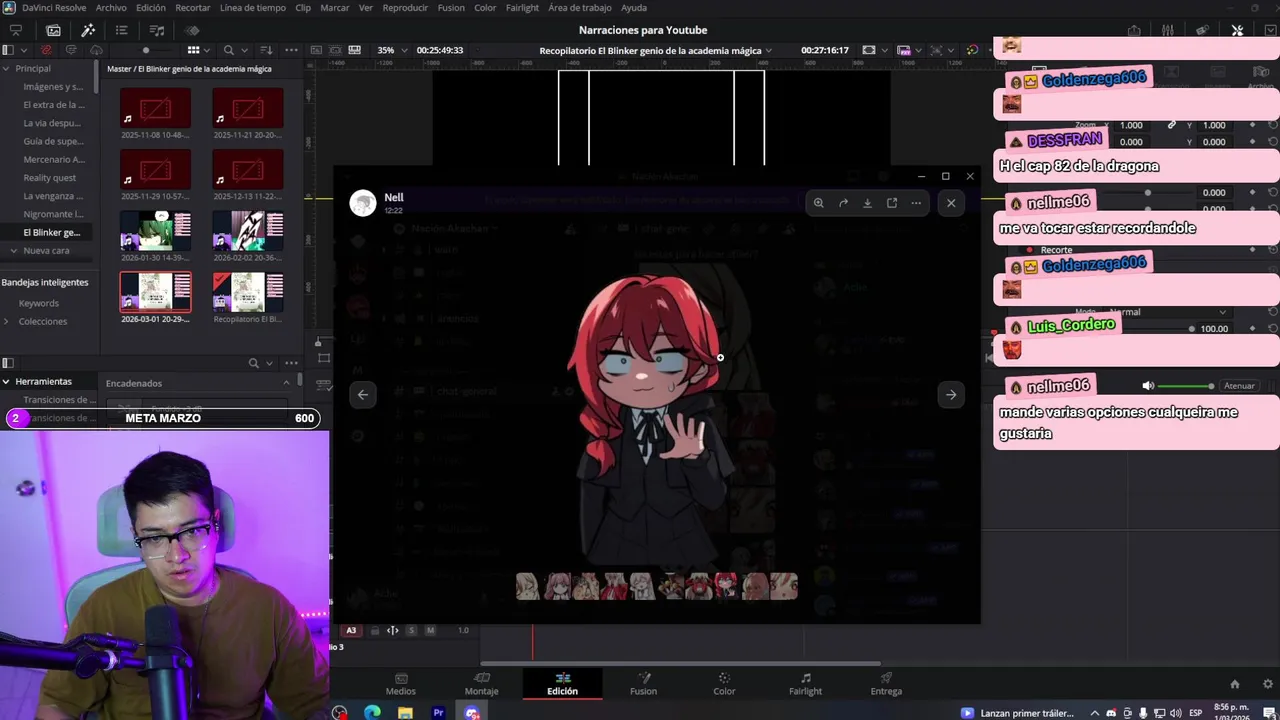Viewport: 1280px width, 720px height.
Task: Select the Recopilatorio El Bl... timeline thumbnail
Action: (248, 292)
